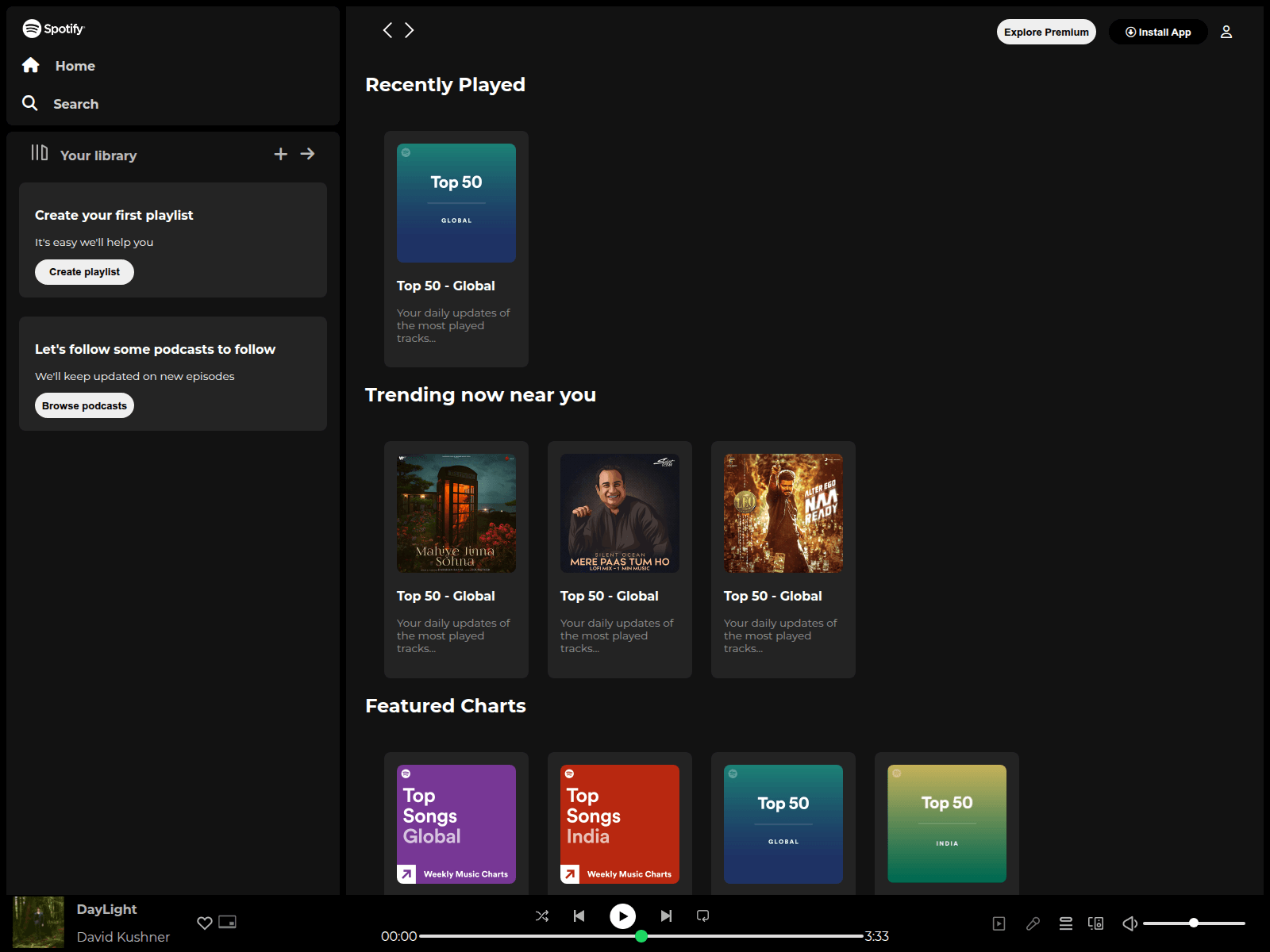Open the user profile icon

[x=1226, y=32]
